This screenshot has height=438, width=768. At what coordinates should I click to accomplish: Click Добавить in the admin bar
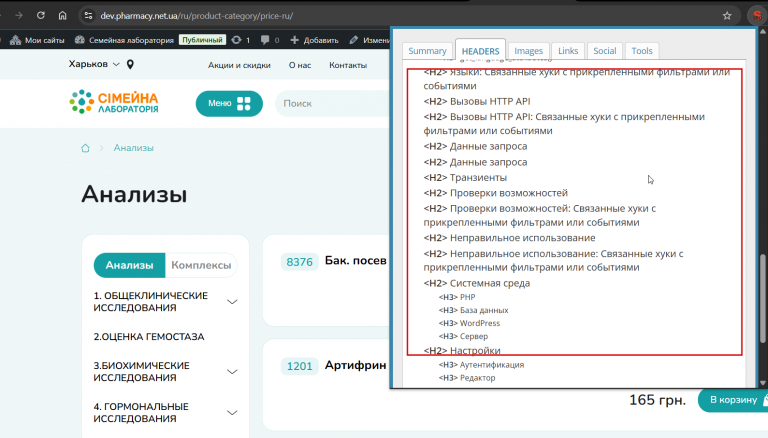(x=314, y=40)
